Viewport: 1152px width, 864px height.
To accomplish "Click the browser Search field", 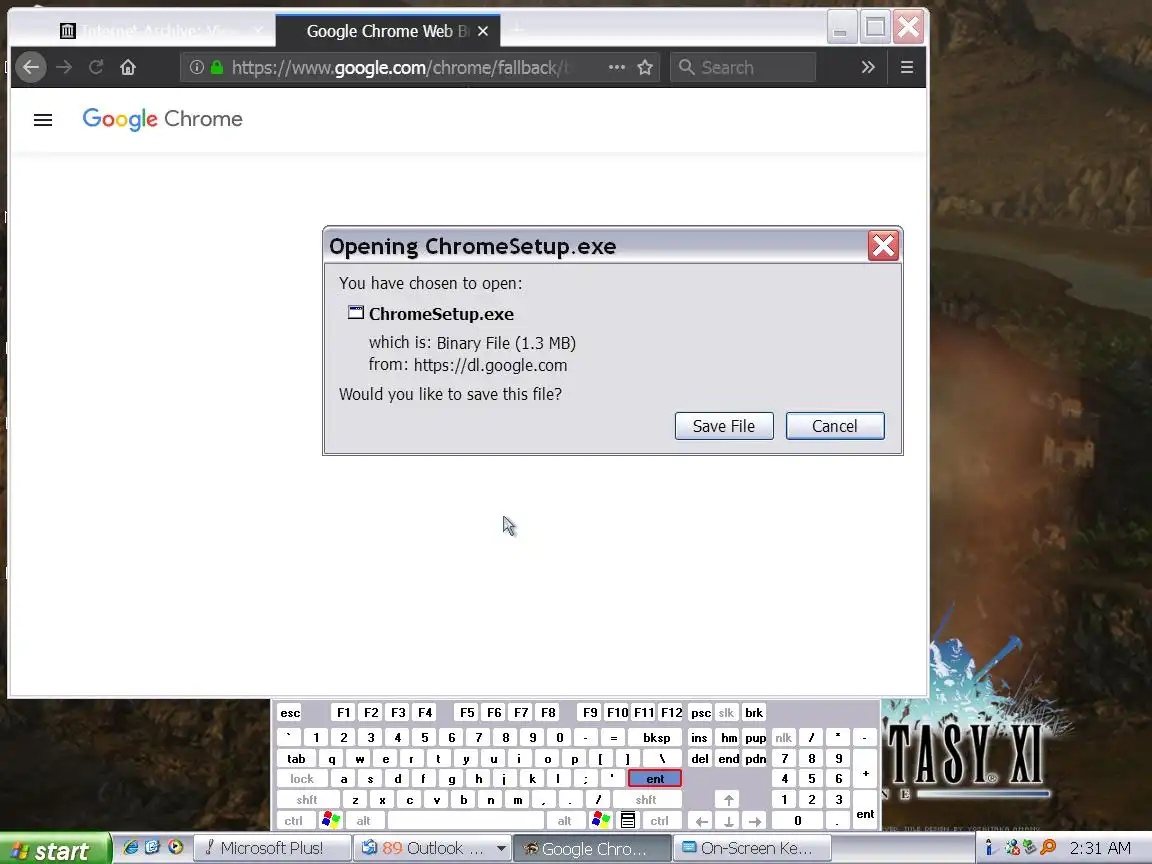I will tap(743, 68).
